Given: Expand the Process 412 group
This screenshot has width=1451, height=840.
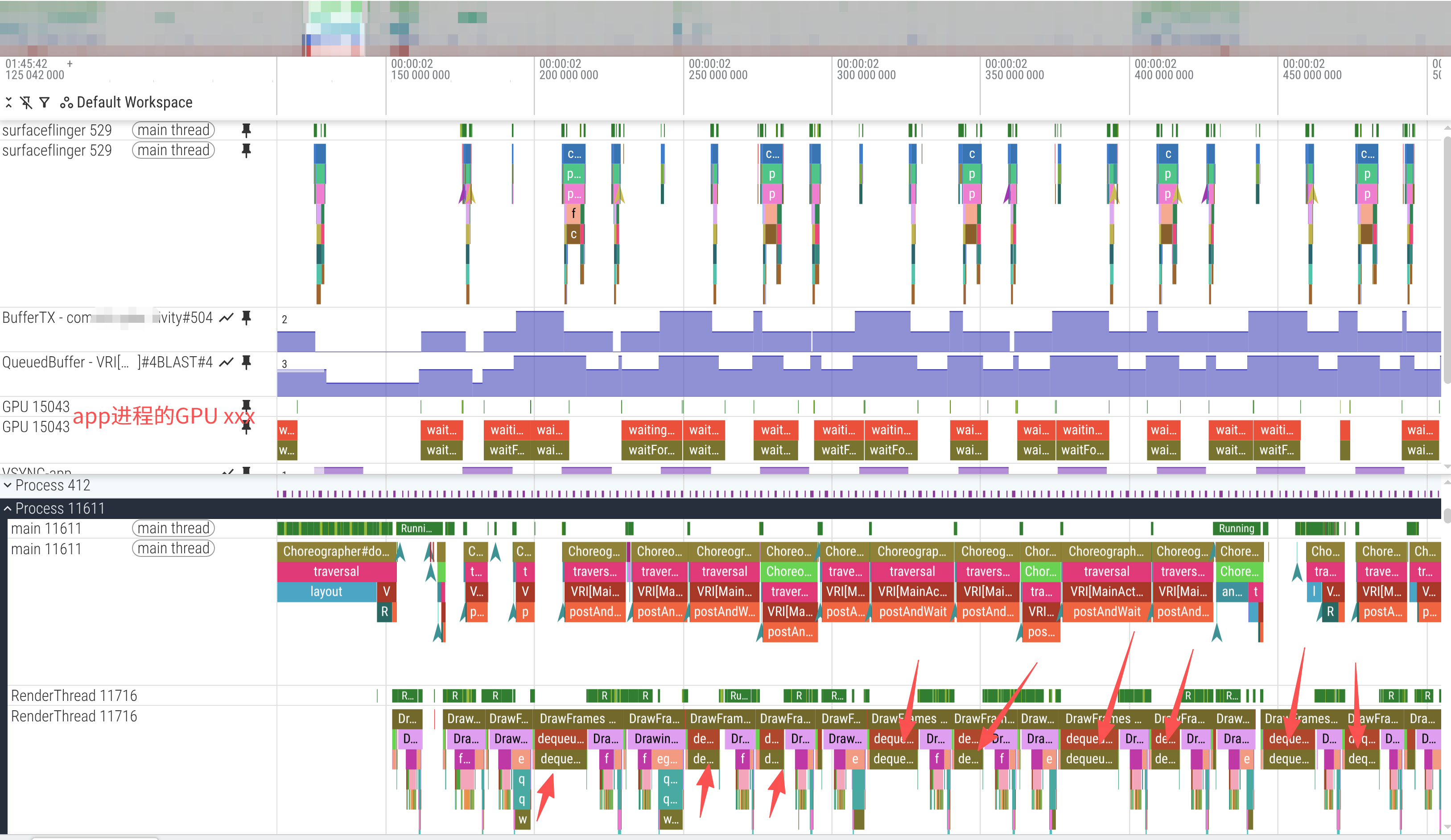Looking at the screenshot, I should click(x=8, y=486).
